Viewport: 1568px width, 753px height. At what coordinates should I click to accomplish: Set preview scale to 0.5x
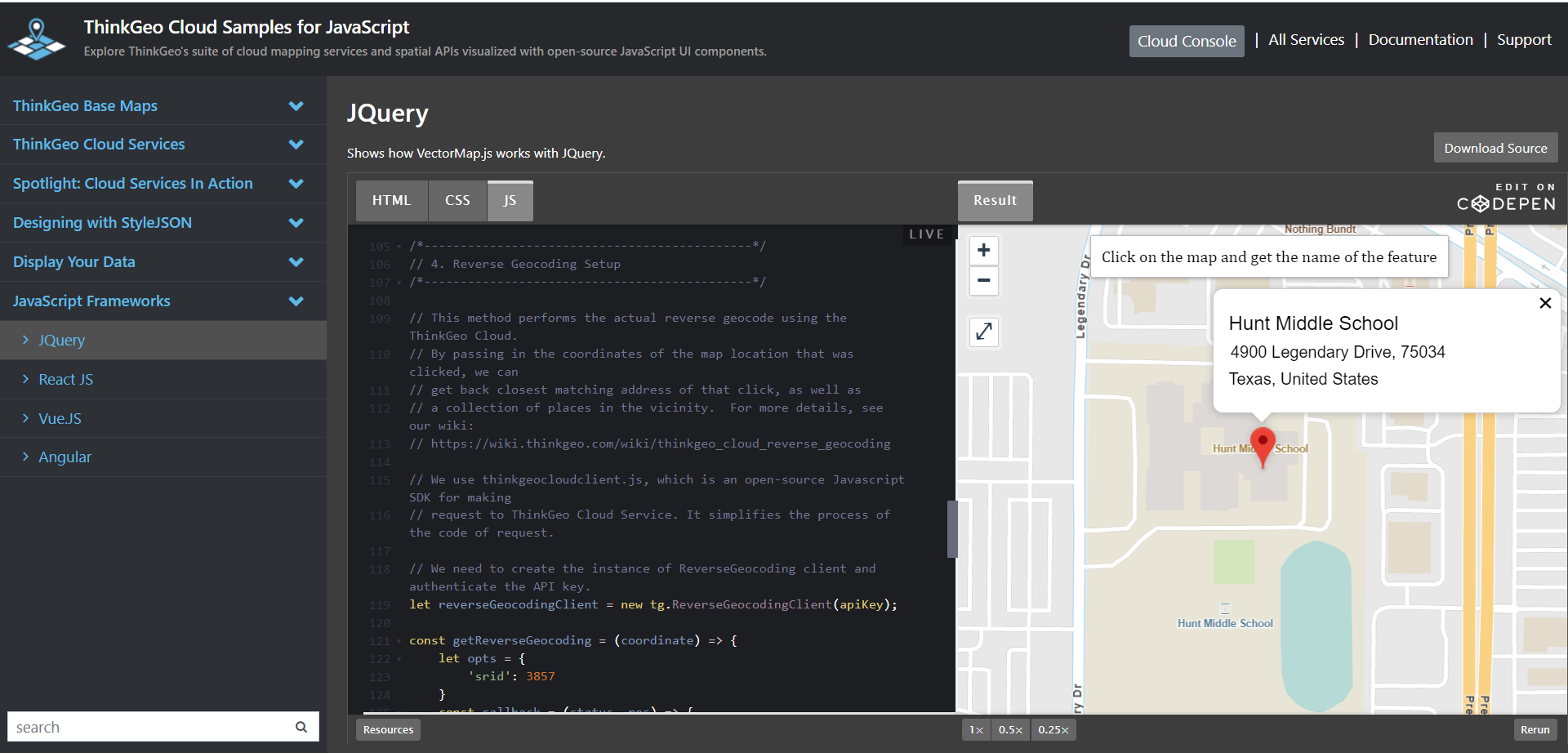[1010, 729]
